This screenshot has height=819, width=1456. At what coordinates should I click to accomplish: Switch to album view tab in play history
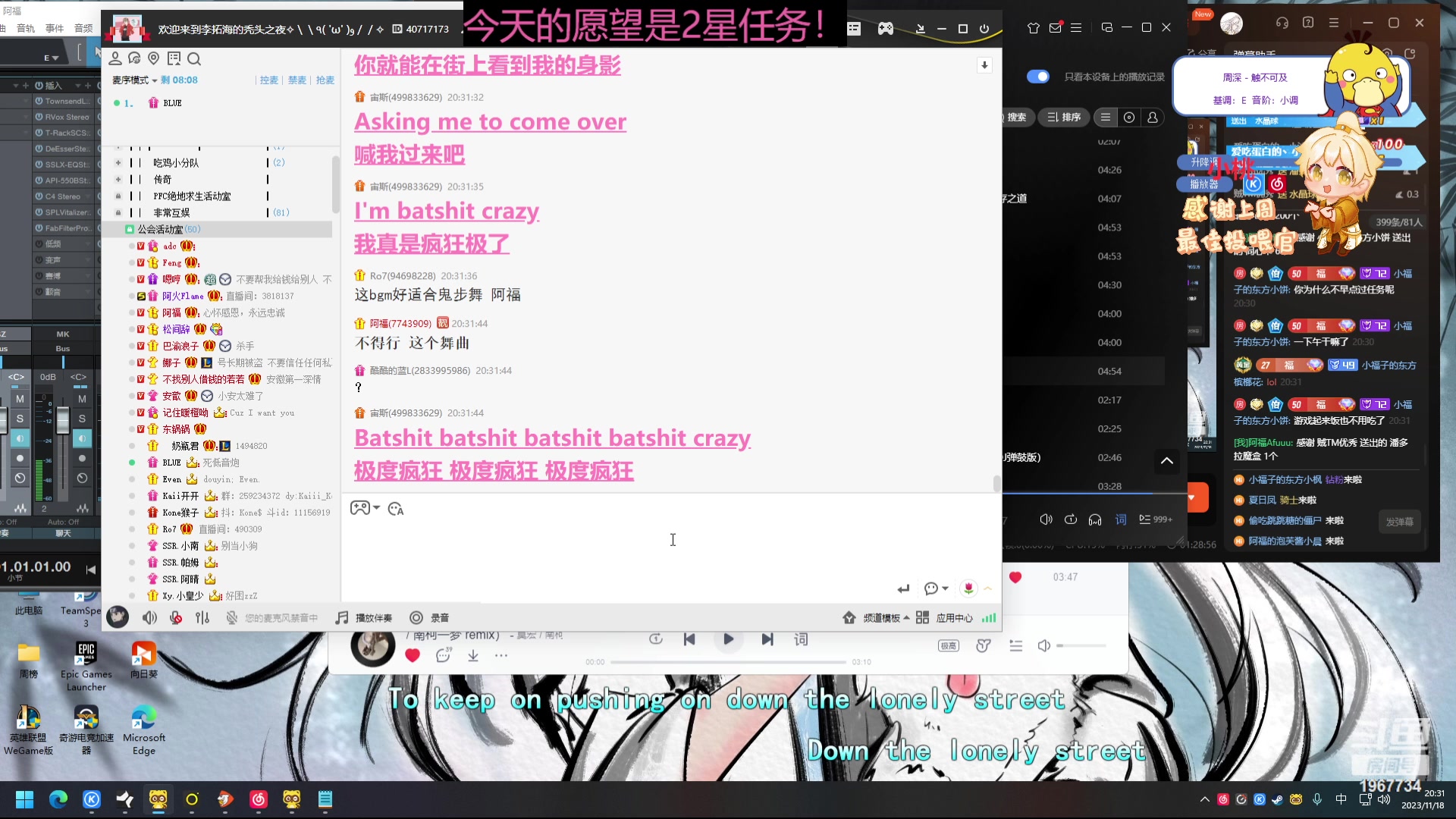point(1129,118)
